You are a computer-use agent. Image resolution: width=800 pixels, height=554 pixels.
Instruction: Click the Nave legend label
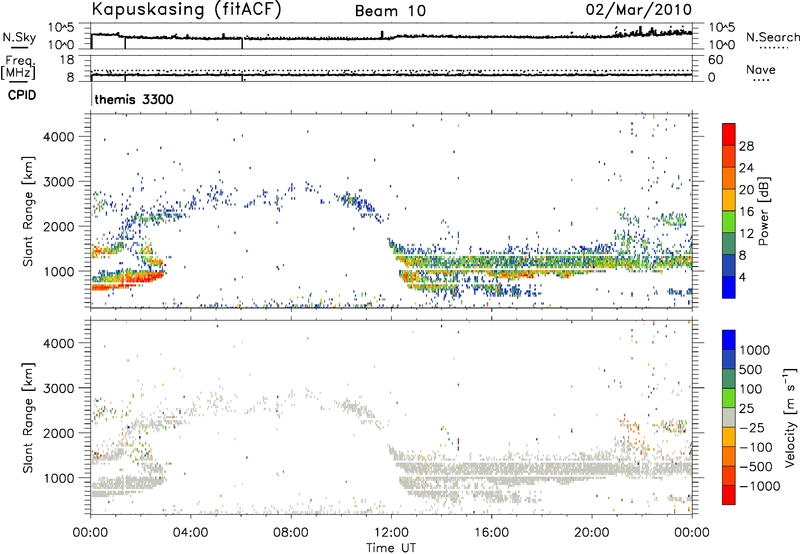pos(761,70)
